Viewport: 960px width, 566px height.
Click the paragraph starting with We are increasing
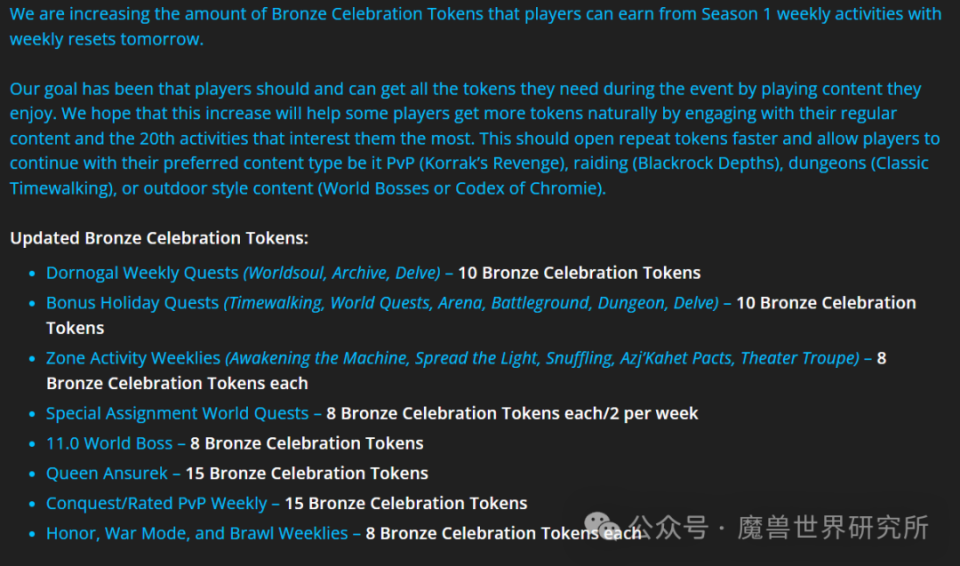(475, 27)
